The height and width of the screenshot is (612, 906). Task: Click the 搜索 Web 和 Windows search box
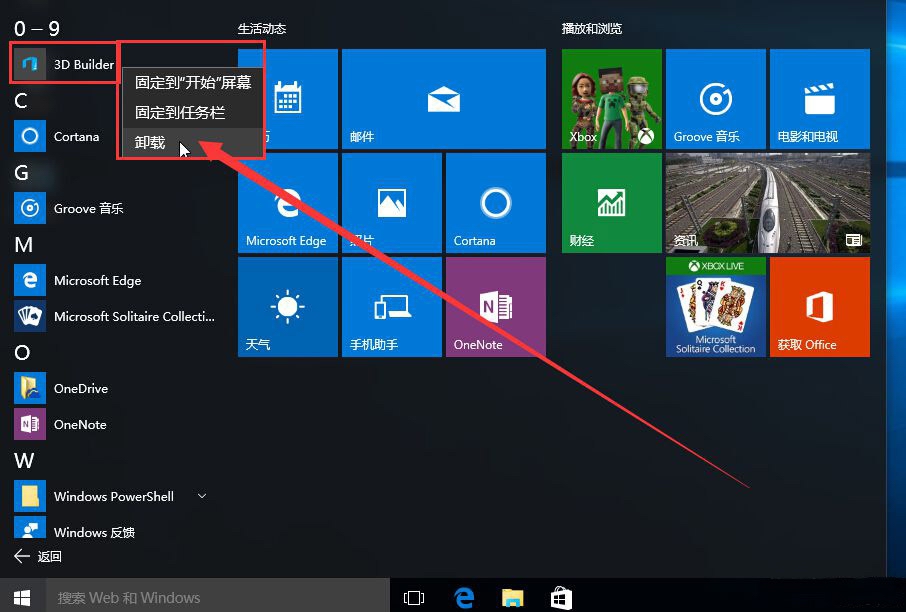217,598
